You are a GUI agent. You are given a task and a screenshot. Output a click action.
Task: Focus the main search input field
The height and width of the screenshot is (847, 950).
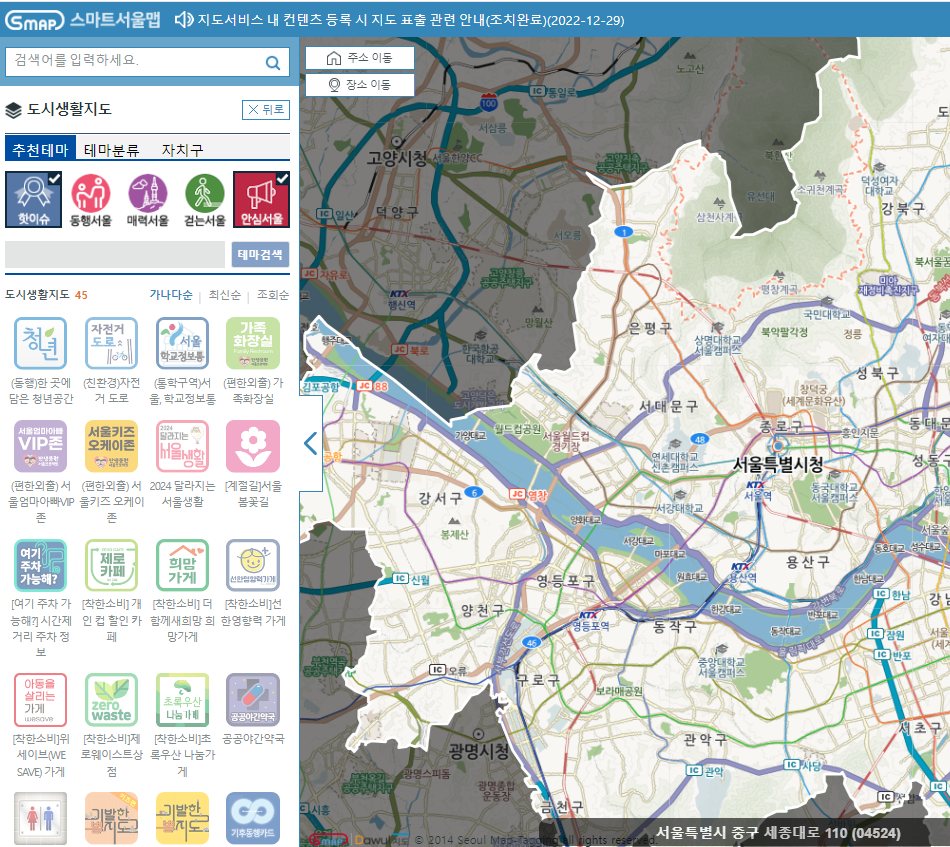[136, 62]
